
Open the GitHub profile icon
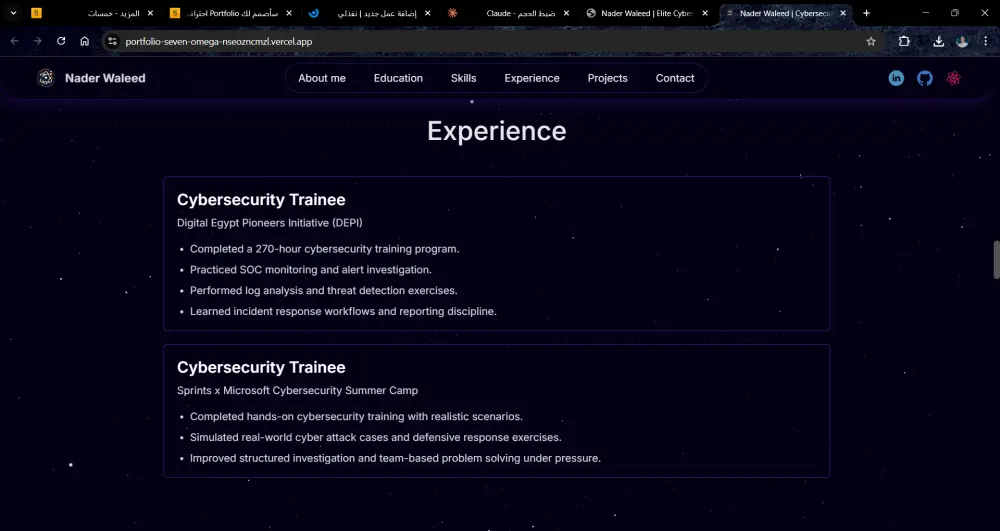(925, 78)
